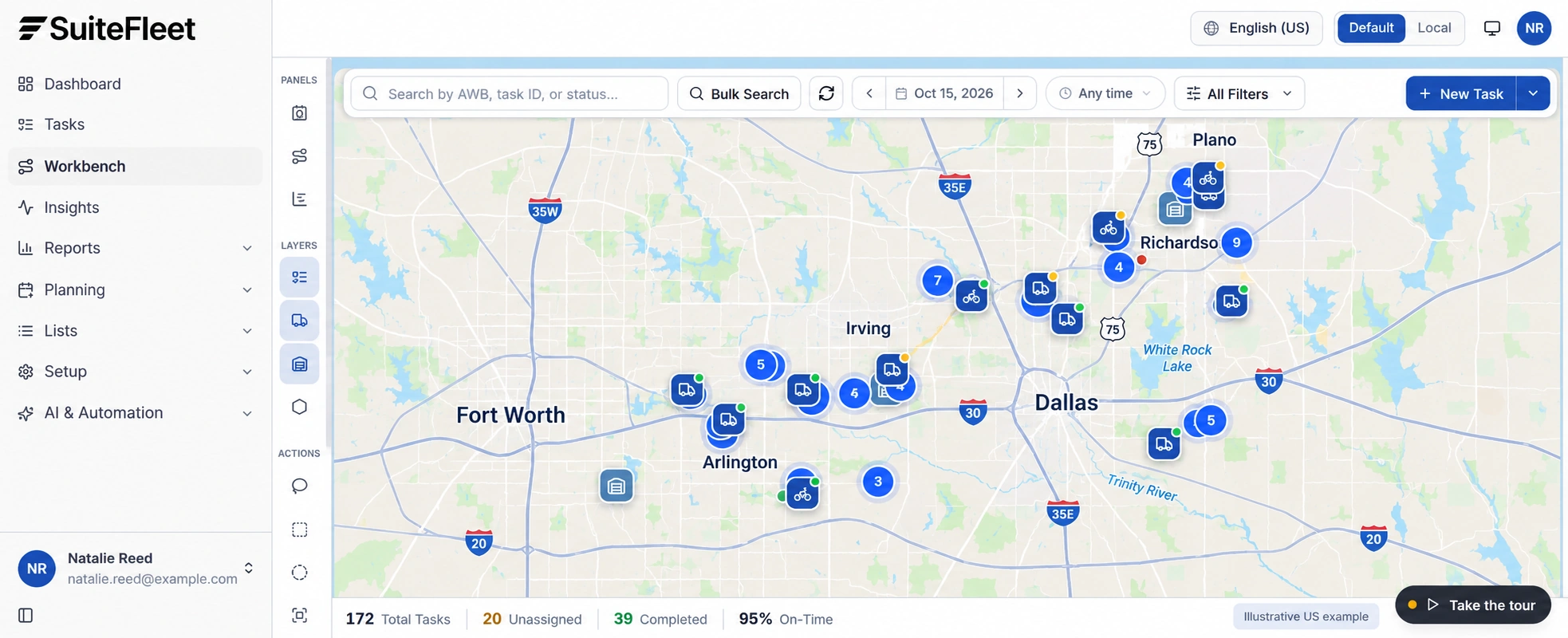Screen dimensions: 1568x638
Task: Go to the next date
Action: 1019,93
